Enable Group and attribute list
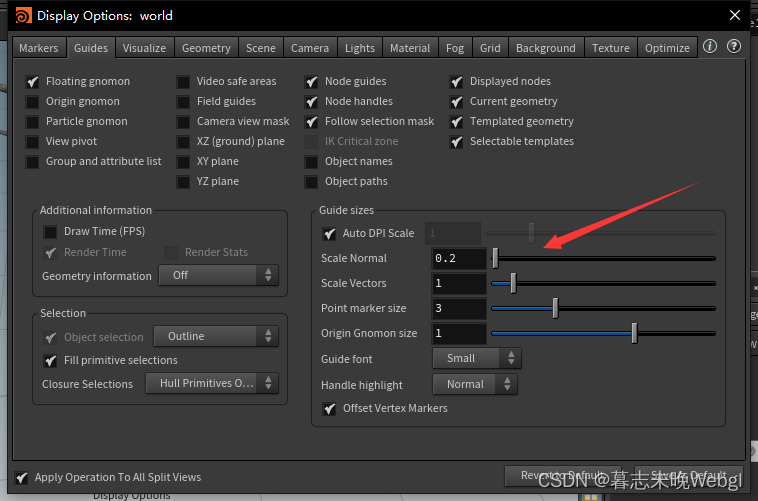This screenshot has height=501, width=758. [x=32, y=162]
